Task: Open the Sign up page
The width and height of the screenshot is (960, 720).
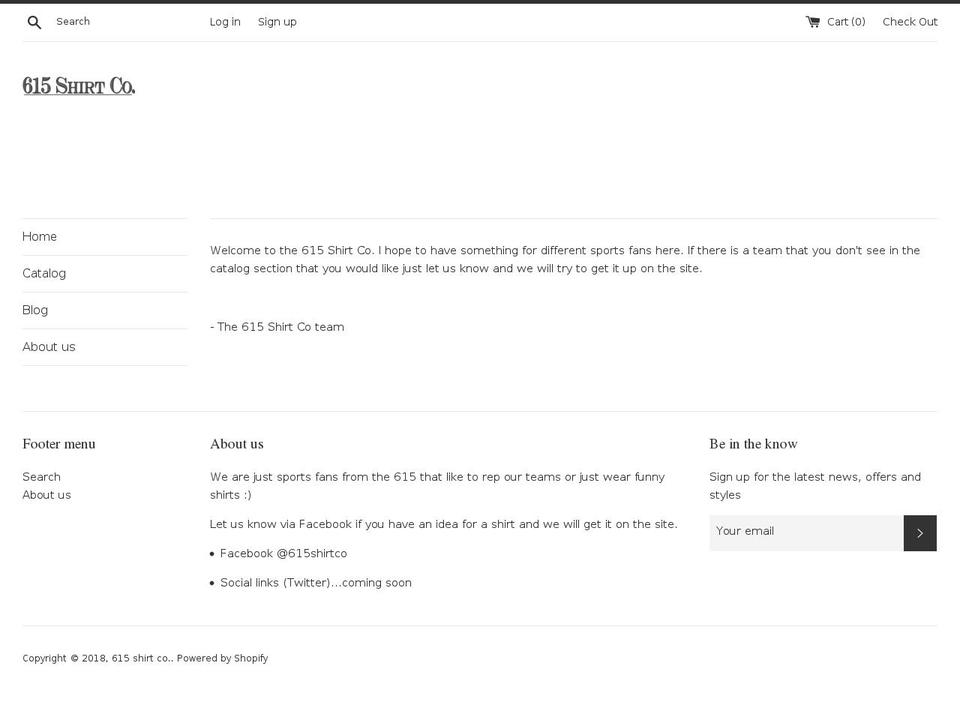Action: 277,22
